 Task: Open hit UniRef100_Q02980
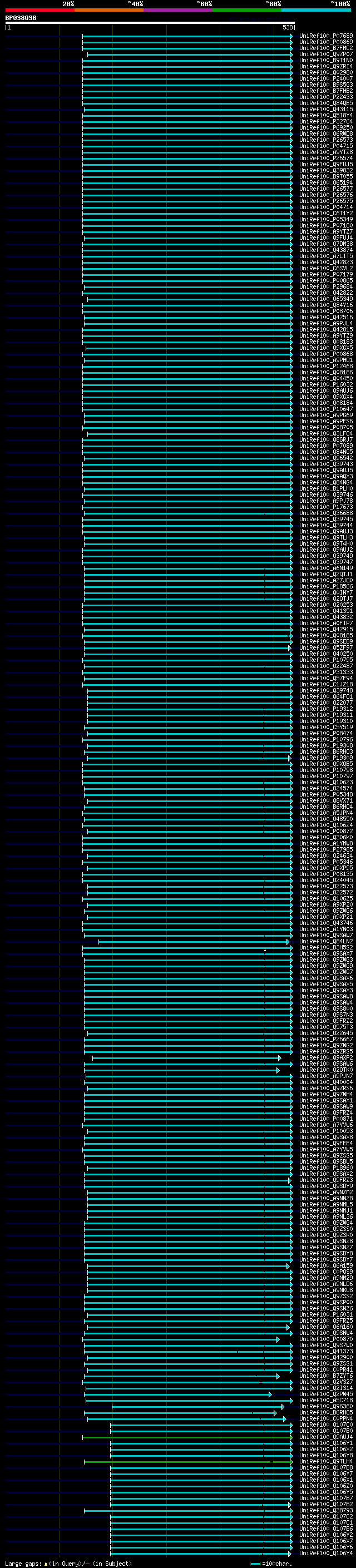(326, 72)
